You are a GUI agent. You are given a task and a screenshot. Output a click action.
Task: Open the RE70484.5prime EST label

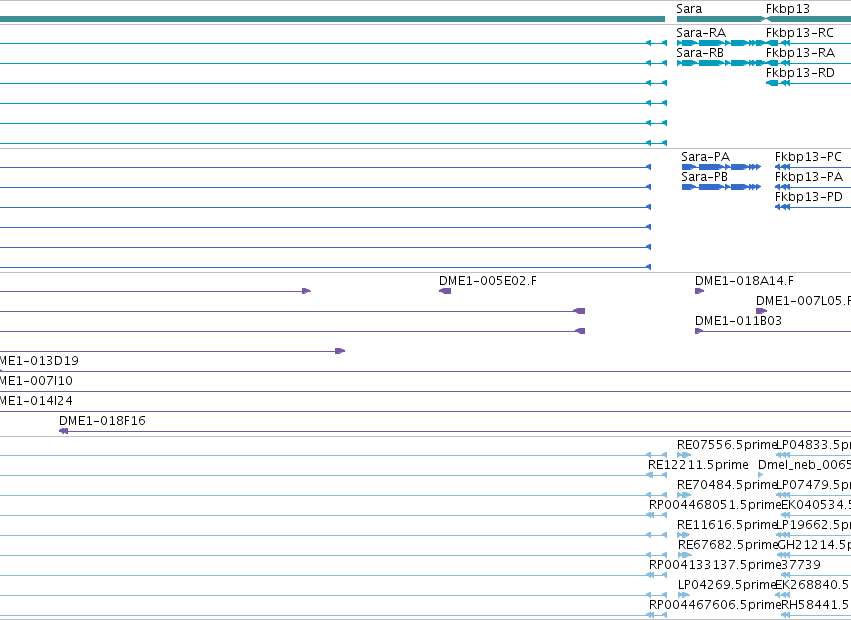pyautogui.click(x=727, y=485)
